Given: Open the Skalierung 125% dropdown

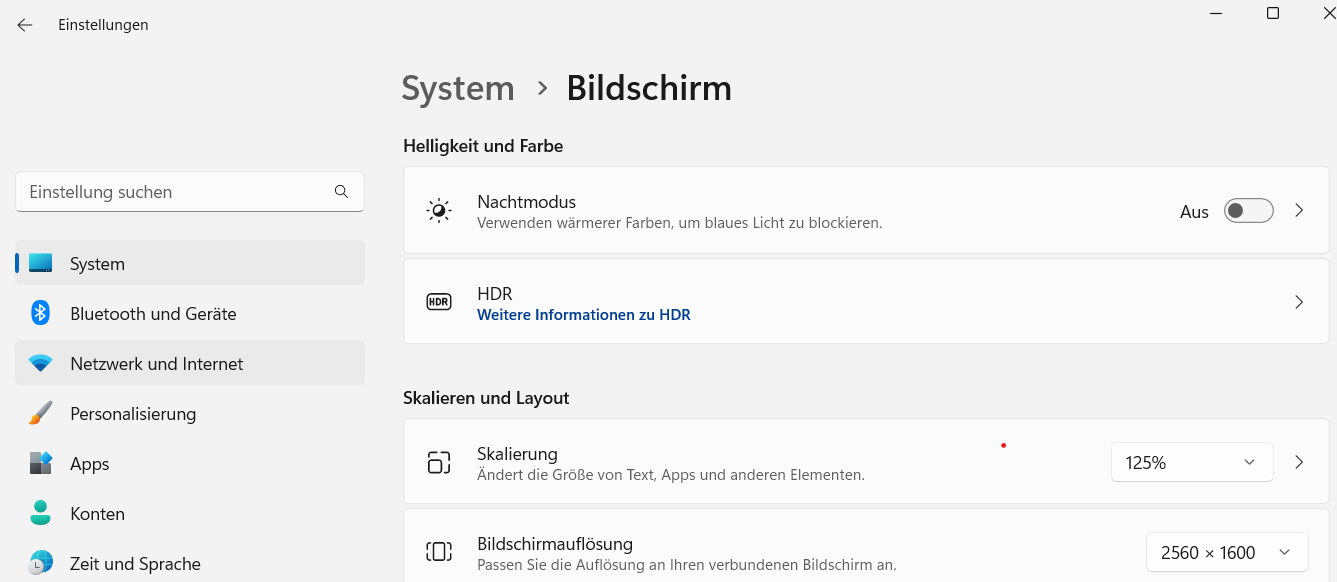Looking at the screenshot, I should [x=1191, y=462].
